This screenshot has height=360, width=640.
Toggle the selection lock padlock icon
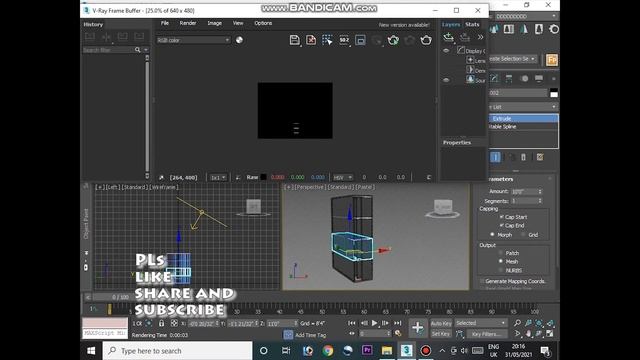click(x=162, y=323)
